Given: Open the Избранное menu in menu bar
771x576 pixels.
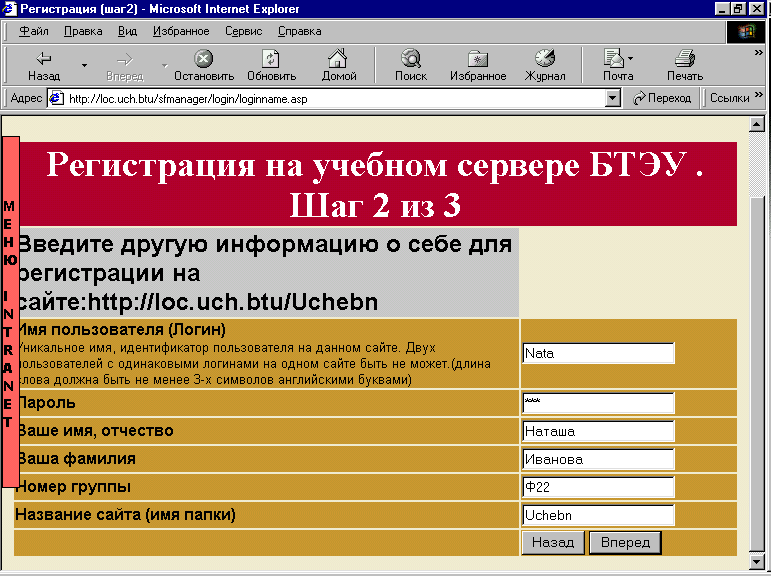Looking at the screenshot, I should [x=181, y=31].
